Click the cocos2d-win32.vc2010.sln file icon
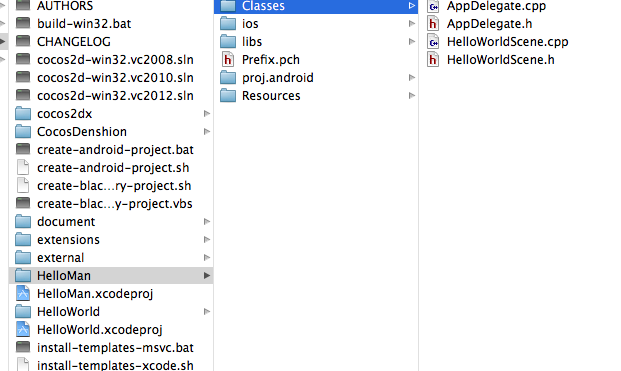This screenshot has width=621, height=371. point(23,77)
